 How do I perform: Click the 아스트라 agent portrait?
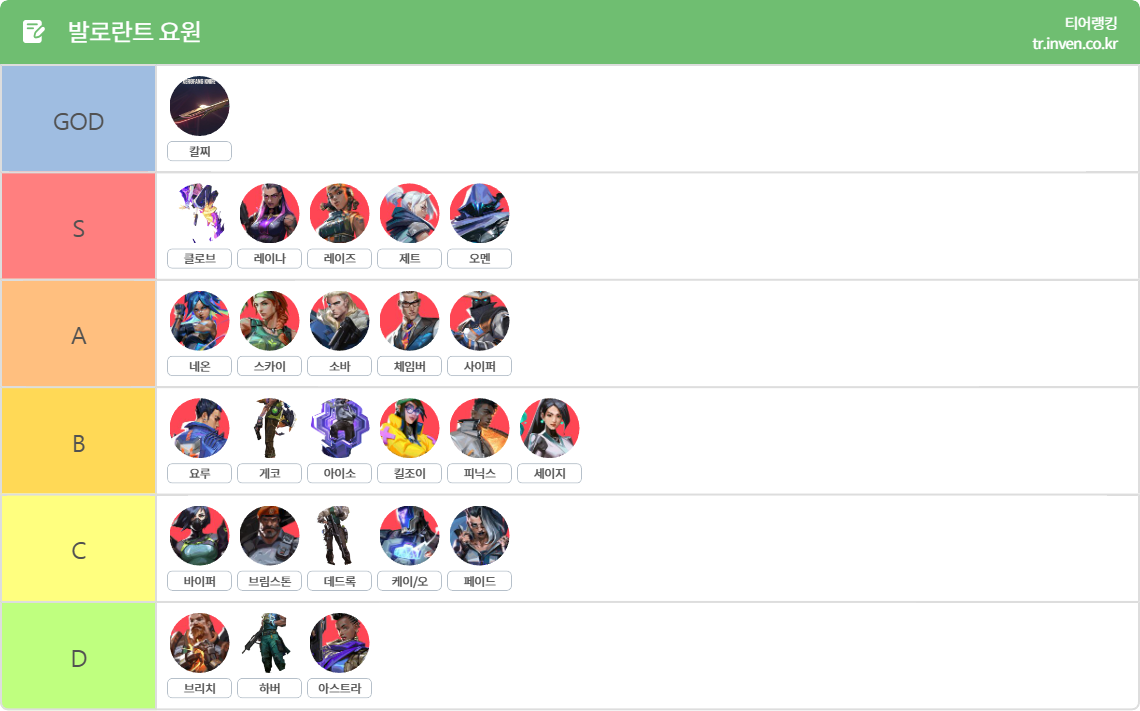[x=340, y=643]
